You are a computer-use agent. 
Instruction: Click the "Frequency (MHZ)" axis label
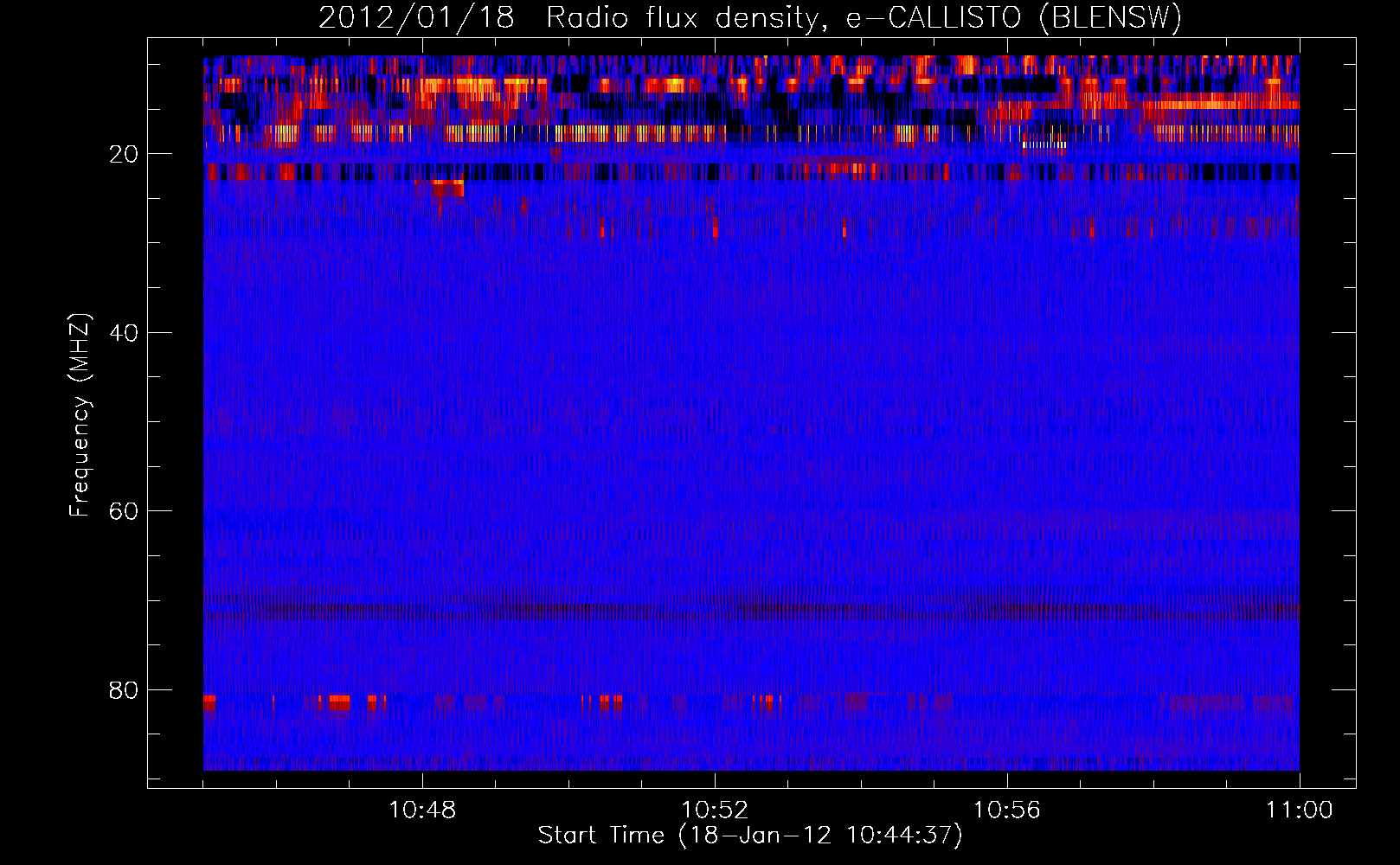point(80,415)
